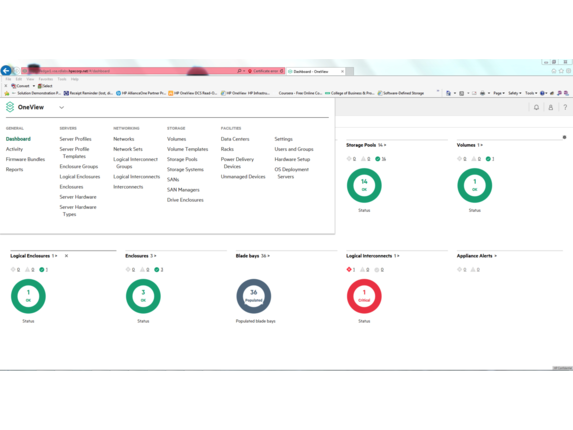The height and width of the screenshot is (430, 573).
Task: Open the Safety dropdown in browser toolbar
Action: click(515, 93)
